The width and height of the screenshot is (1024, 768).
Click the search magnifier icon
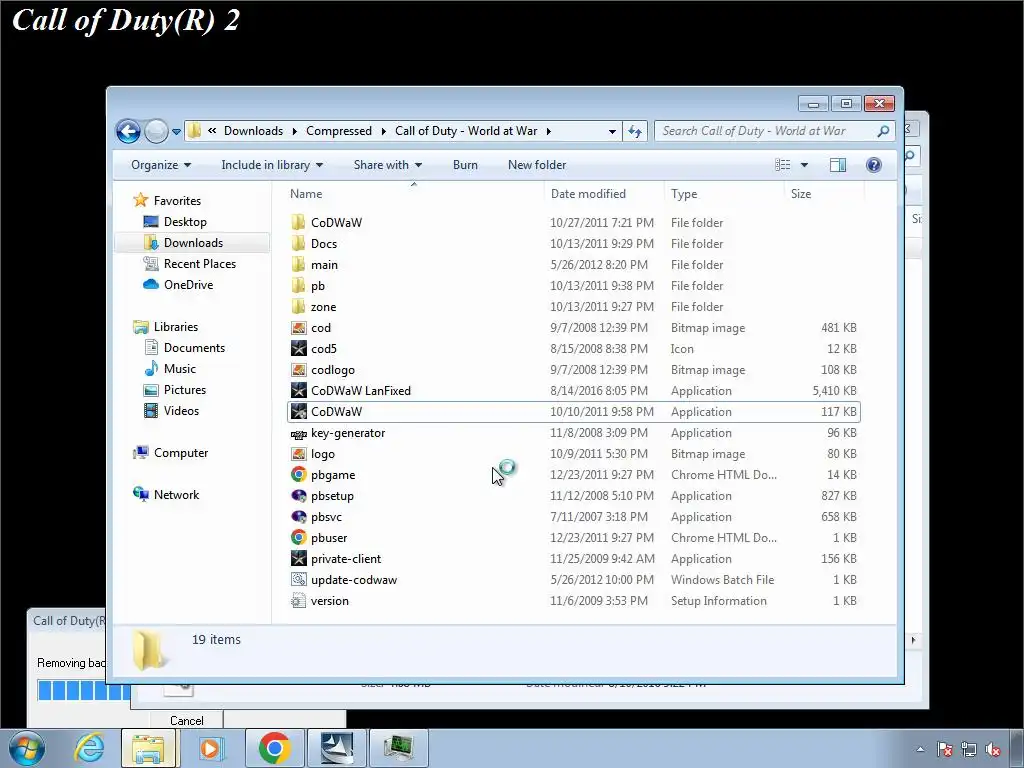coord(883,131)
